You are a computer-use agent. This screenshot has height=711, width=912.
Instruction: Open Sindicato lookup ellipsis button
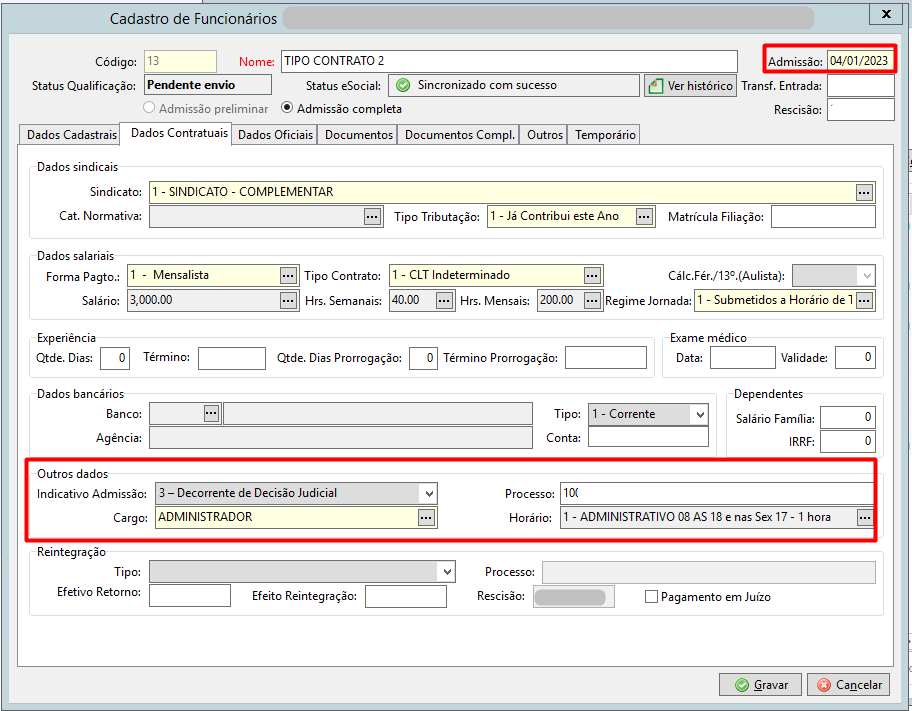[x=864, y=193]
